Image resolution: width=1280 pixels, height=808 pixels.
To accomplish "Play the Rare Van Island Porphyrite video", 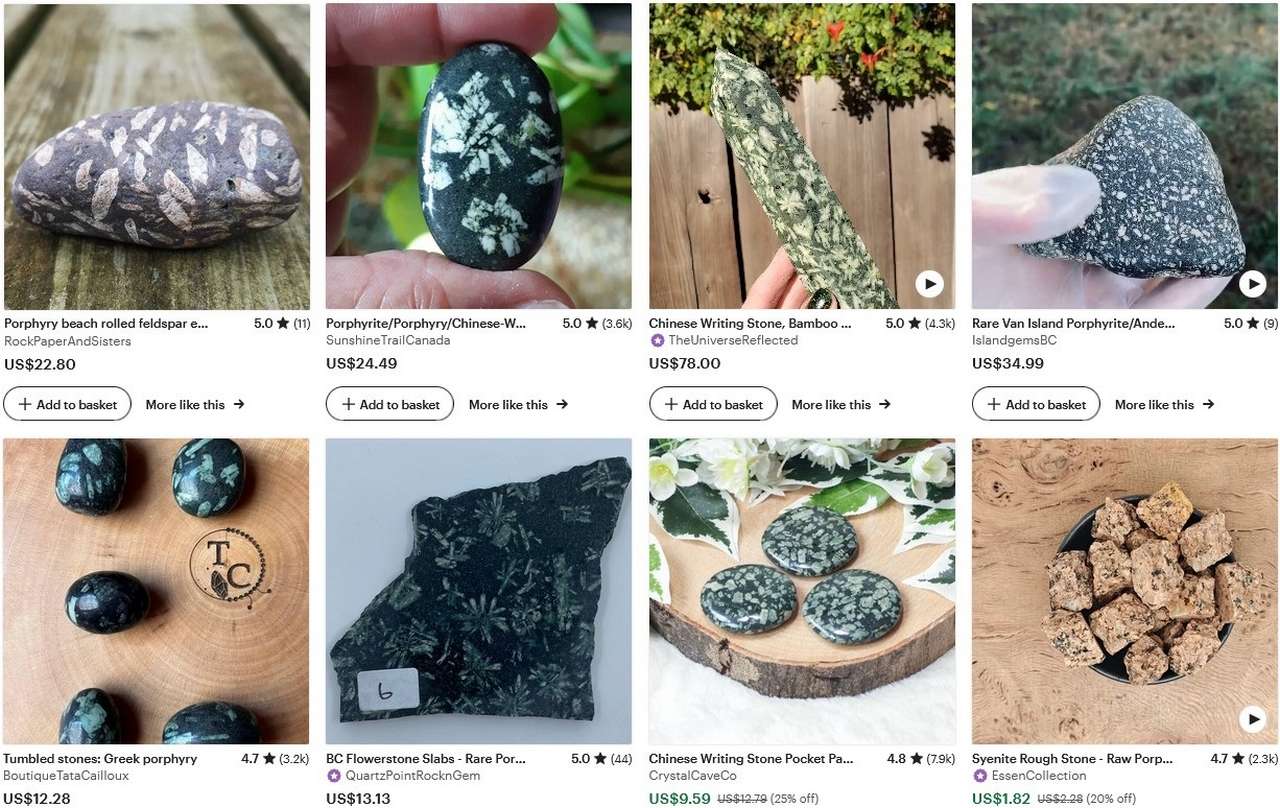I will [x=1253, y=283].
